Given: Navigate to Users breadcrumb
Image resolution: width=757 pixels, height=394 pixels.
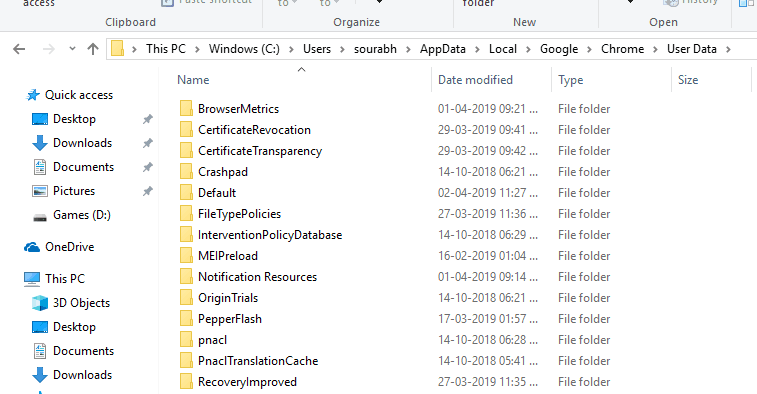Looking at the screenshot, I should pos(317,49).
